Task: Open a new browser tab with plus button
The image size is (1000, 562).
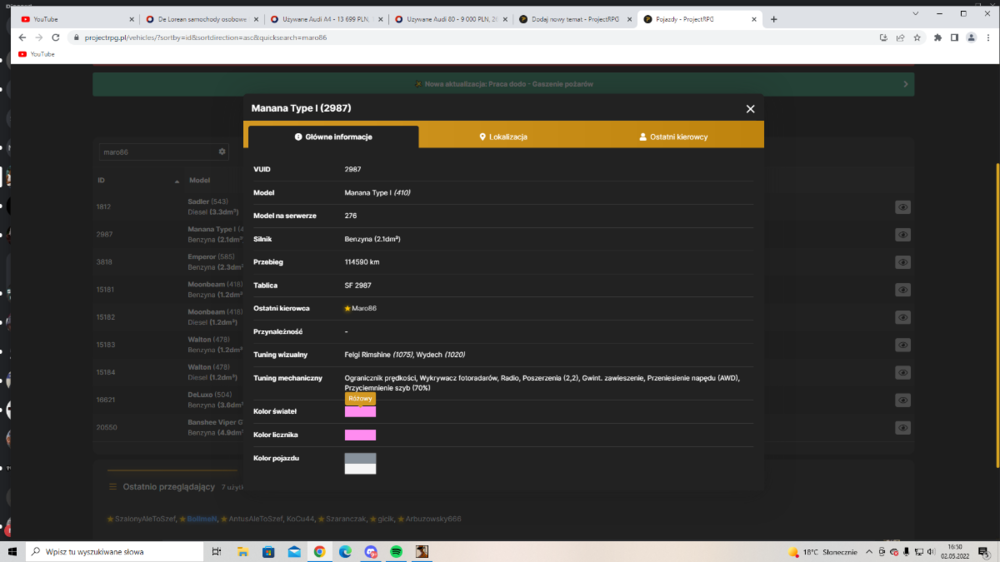Action: pos(774,19)
